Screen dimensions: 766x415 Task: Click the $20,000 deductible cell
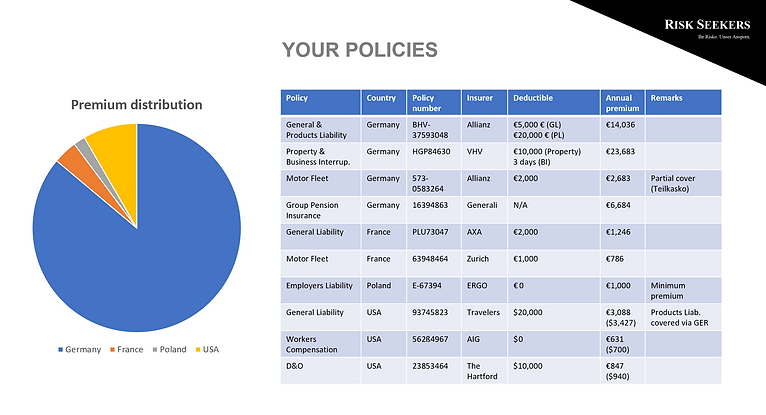pos(554,317)
